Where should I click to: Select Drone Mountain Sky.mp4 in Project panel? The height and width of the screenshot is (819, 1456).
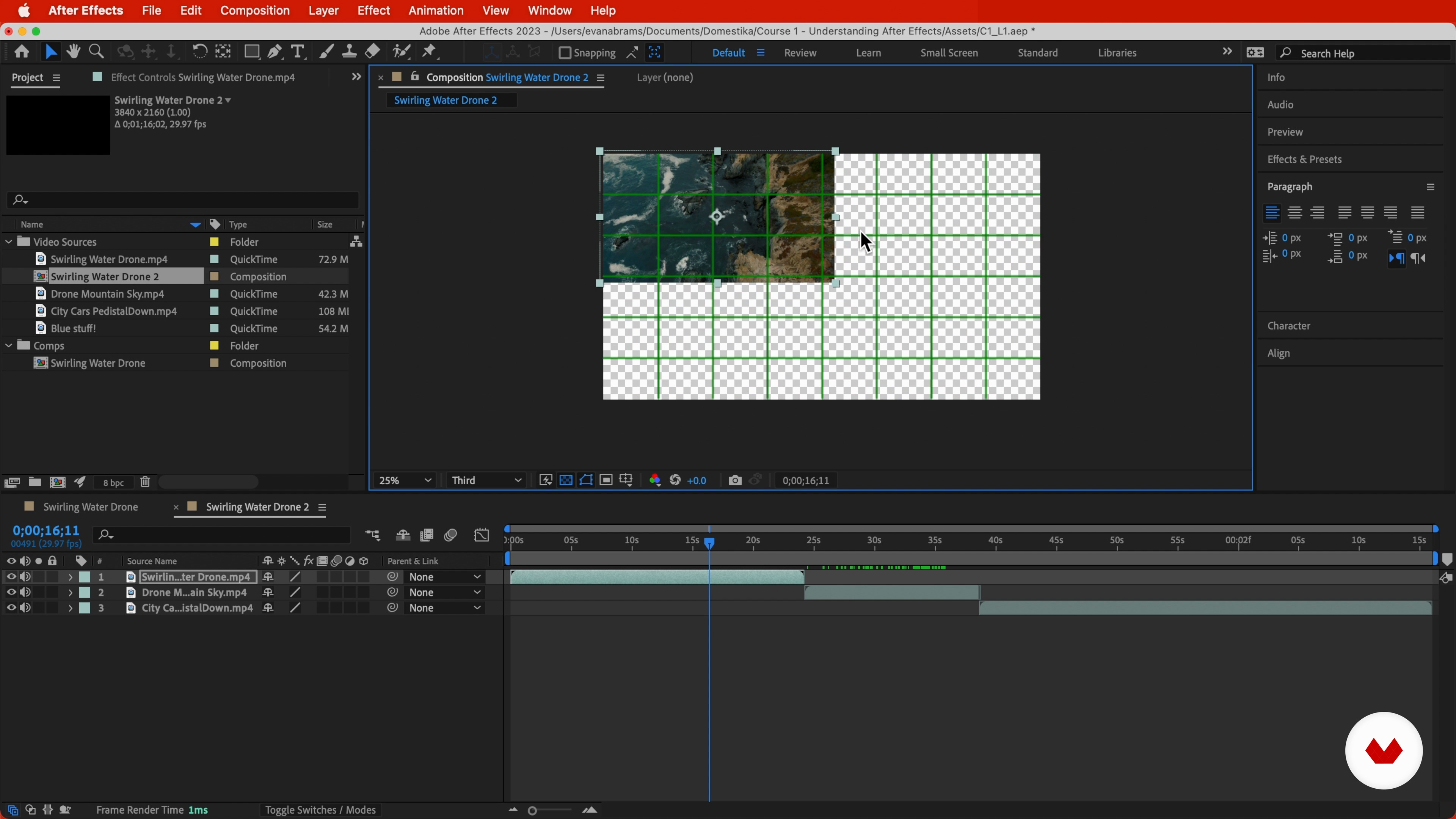[x=107, y=294]
